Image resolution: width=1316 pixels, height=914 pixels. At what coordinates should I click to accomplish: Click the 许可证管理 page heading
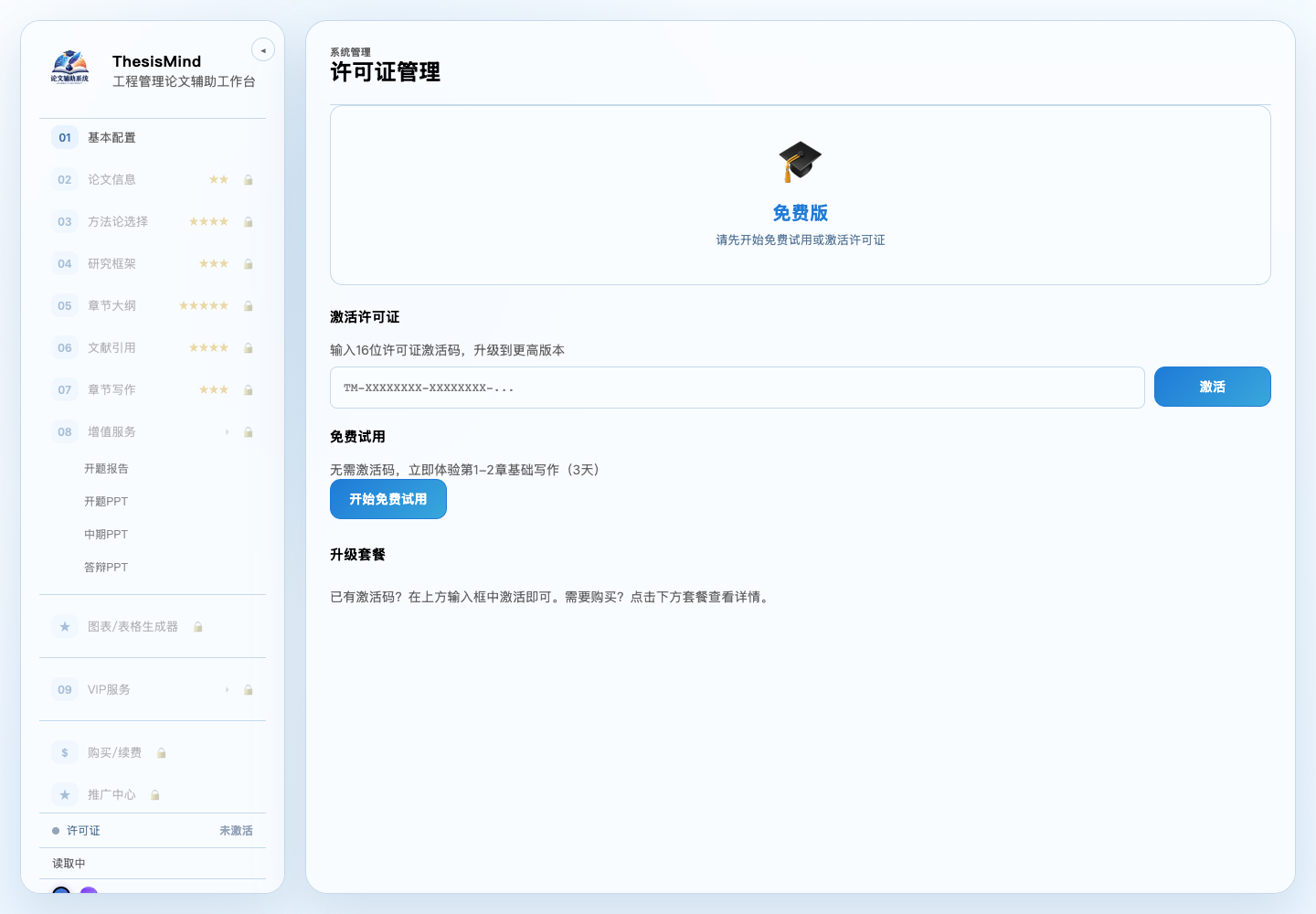tap(385, 72)
